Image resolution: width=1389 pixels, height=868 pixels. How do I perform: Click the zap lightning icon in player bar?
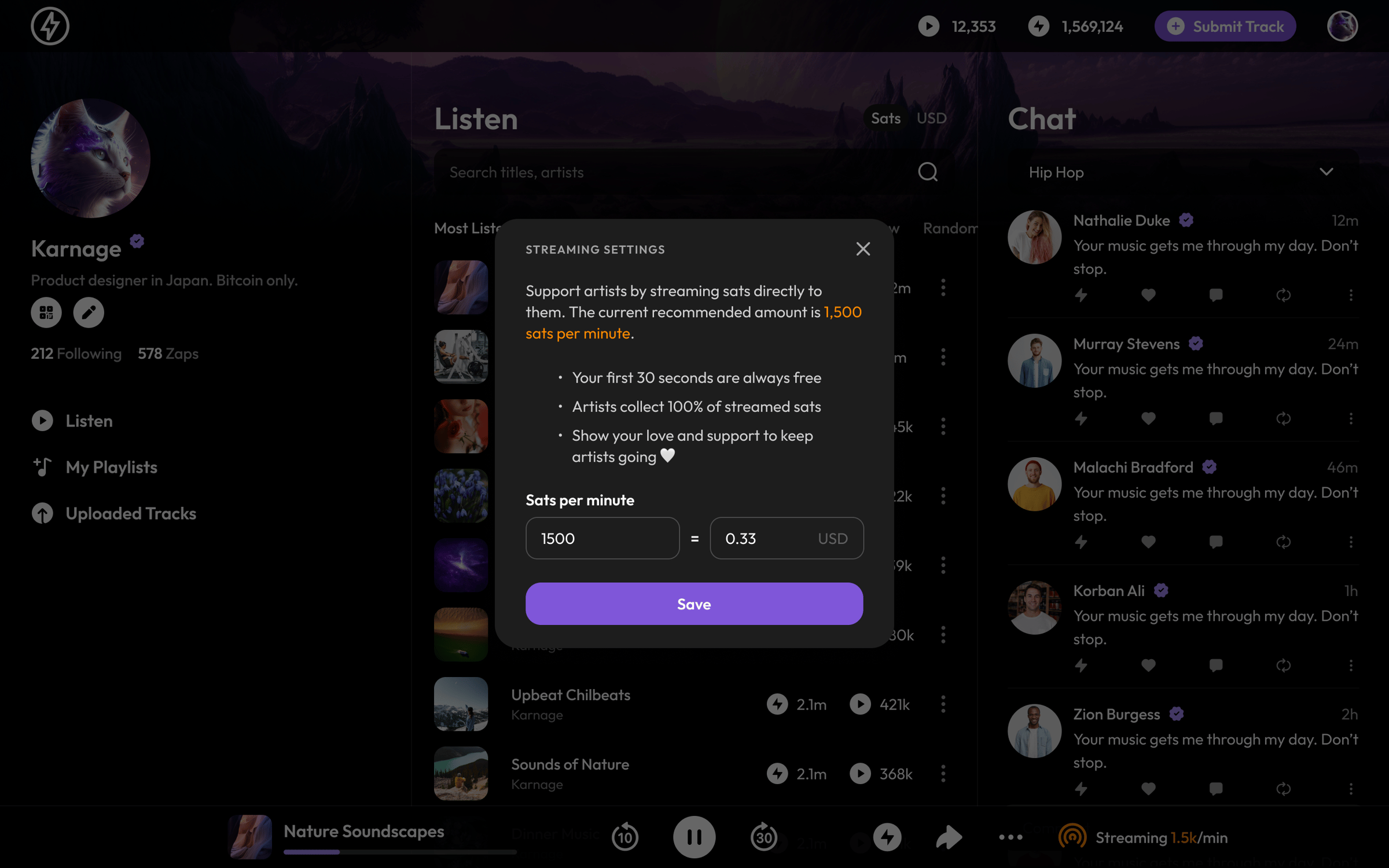tap(887, 837)
